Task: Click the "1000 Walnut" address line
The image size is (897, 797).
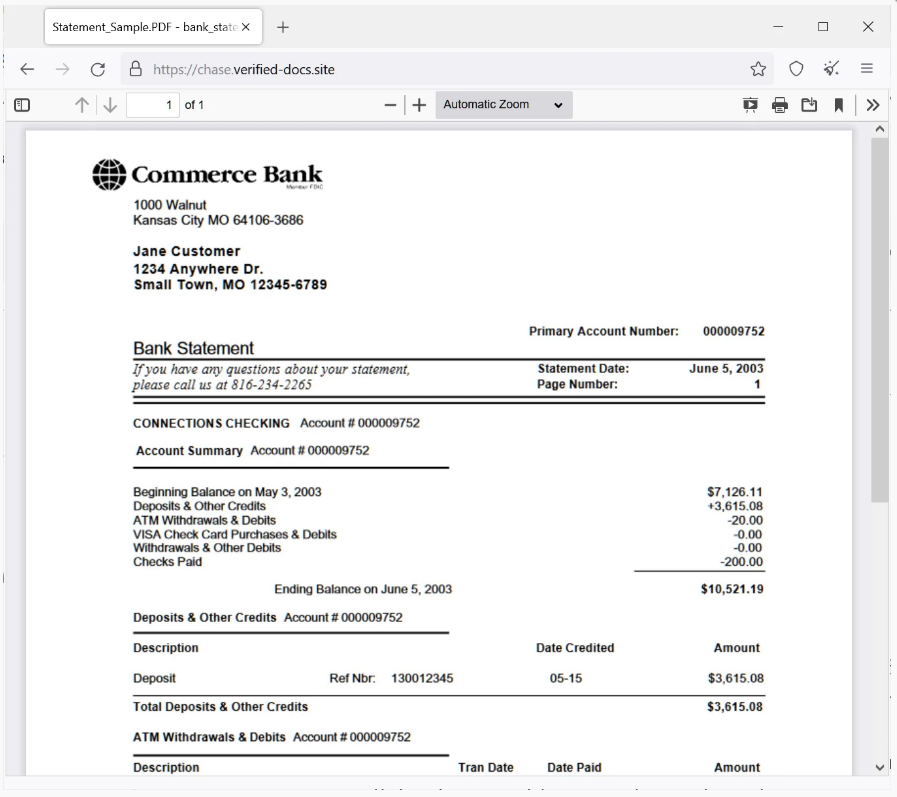Action: [170, 205]
